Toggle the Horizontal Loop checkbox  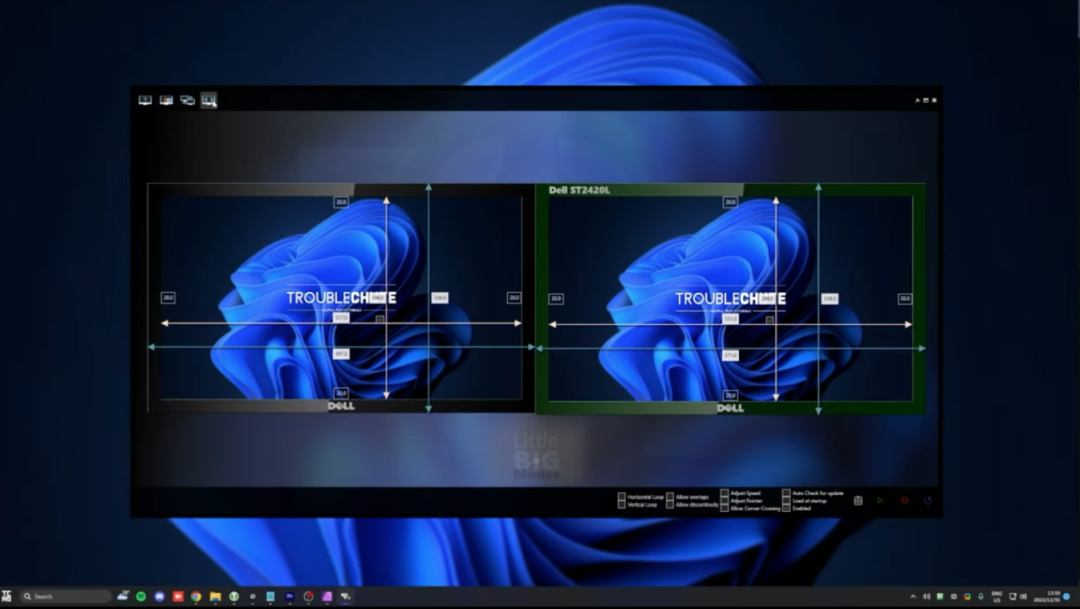621,497
